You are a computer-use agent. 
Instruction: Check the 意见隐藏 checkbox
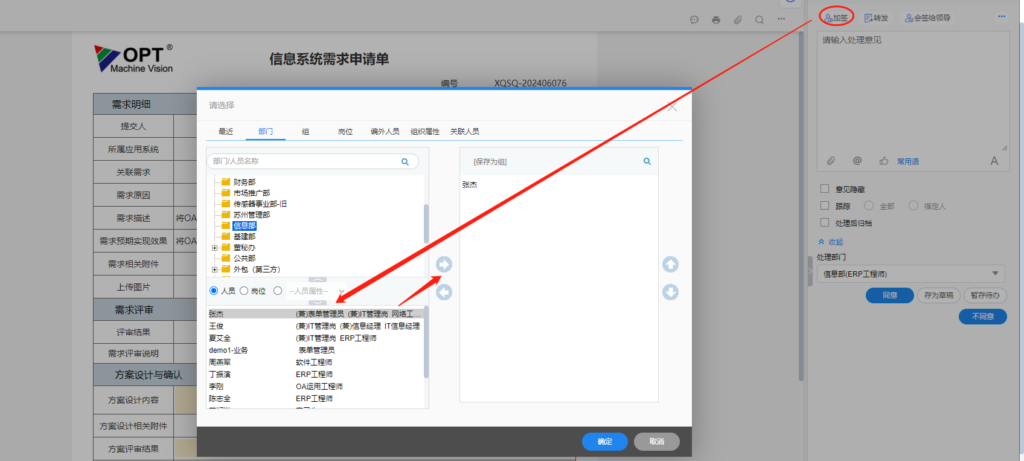click(x=823, y=188)
